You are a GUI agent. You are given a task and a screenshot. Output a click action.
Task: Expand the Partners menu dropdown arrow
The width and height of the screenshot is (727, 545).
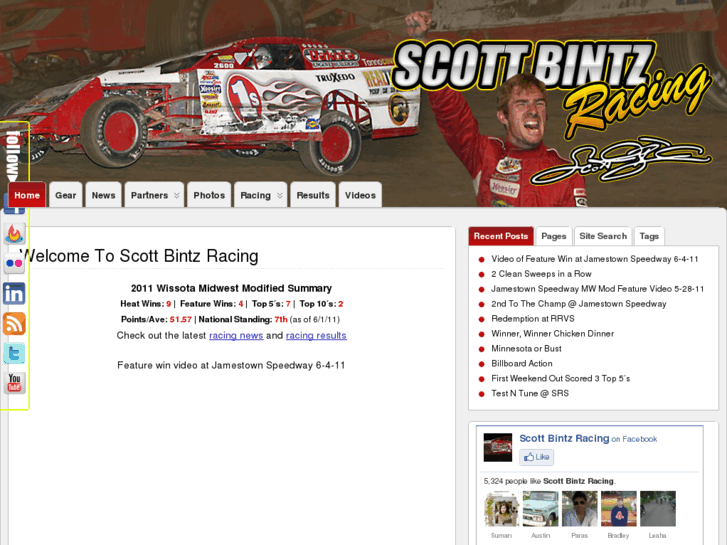[x=177, y=196]
